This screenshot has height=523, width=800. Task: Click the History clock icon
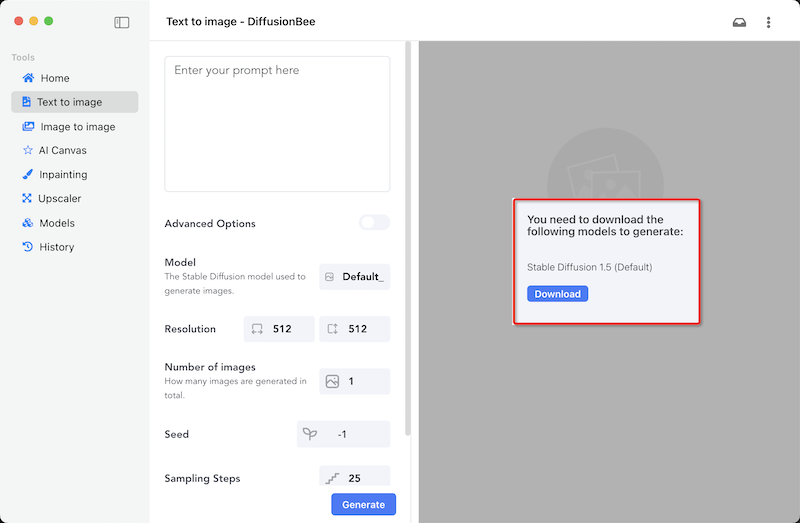click(28, 246)
